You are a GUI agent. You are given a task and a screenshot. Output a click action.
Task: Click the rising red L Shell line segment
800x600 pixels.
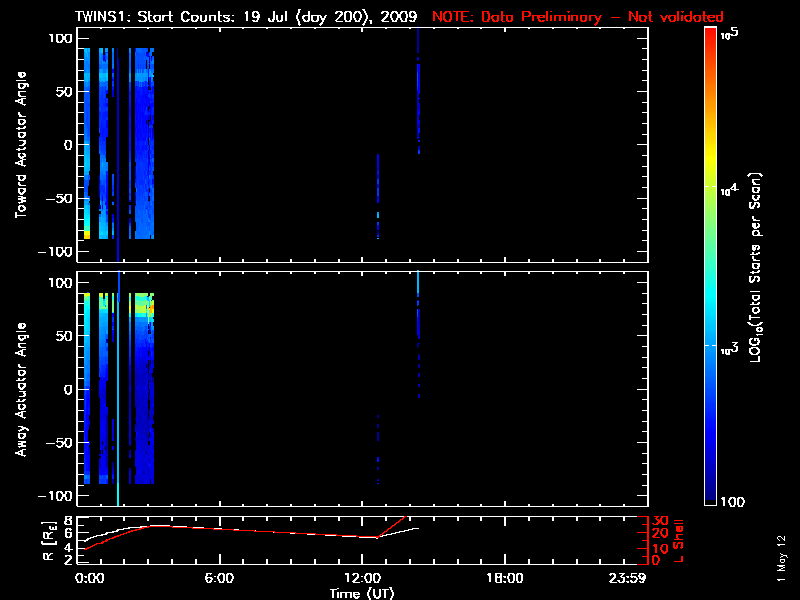coord(390,527)
